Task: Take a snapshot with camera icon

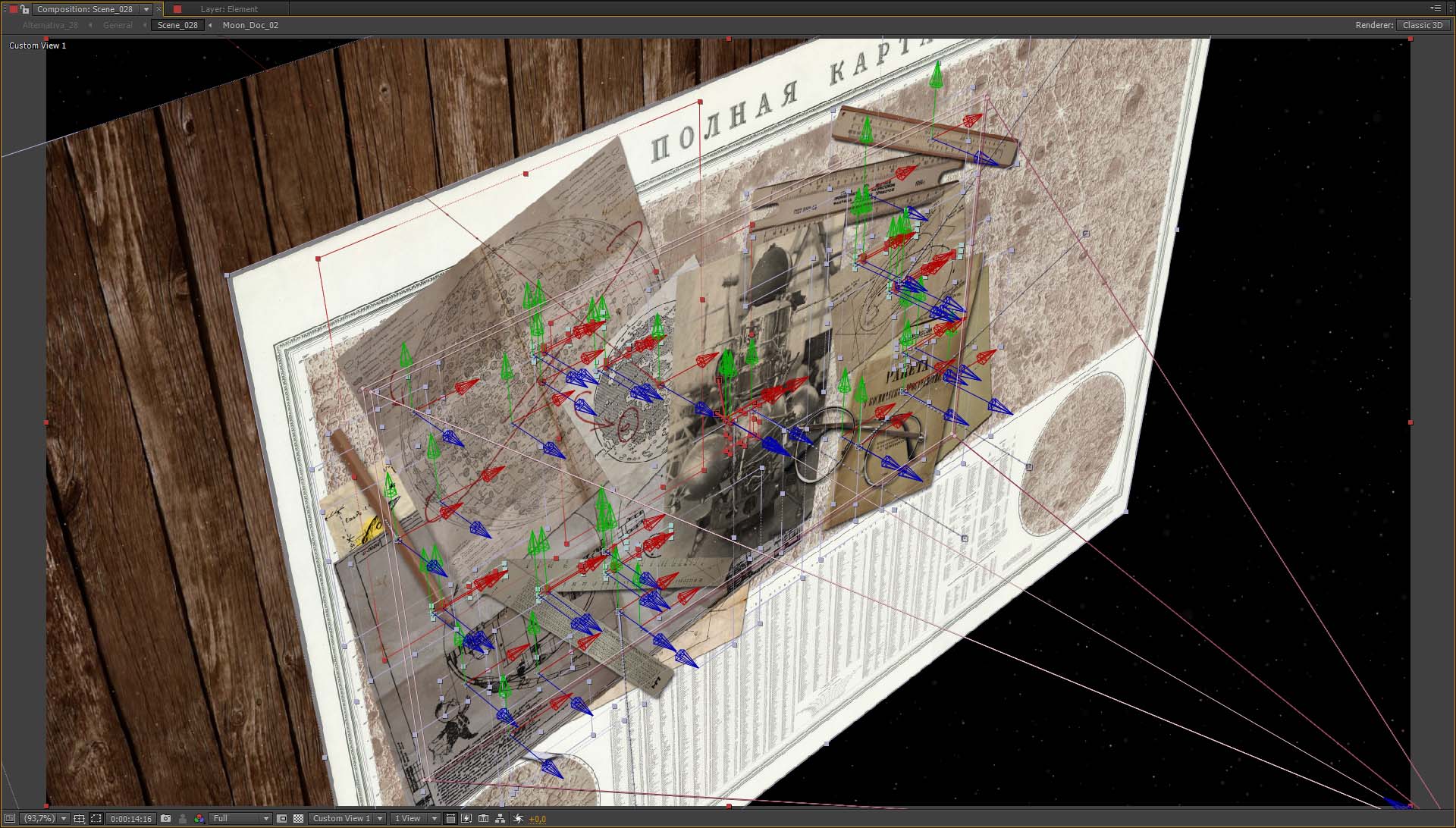Action: (x=165, y=818)
